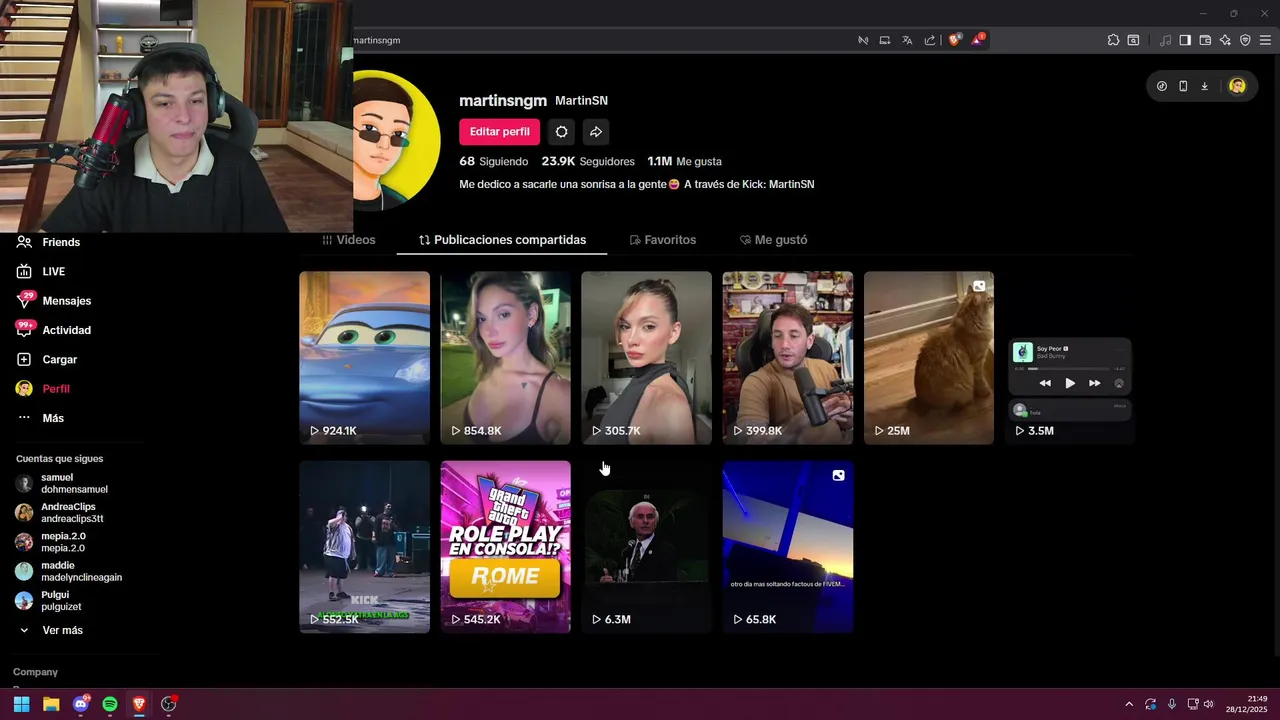
Task: Open the FIVEM post with 65.8K views
Action: point(788,546)
